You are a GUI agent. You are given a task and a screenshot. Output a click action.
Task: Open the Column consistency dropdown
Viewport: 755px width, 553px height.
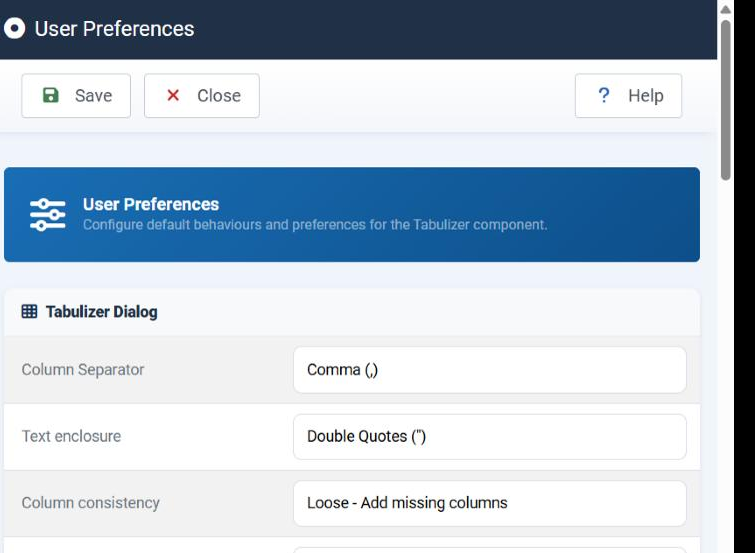pos(490,503)
